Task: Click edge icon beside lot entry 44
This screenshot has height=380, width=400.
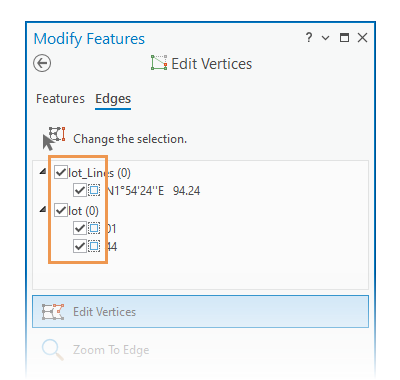Action: click(x=94, y=246)
